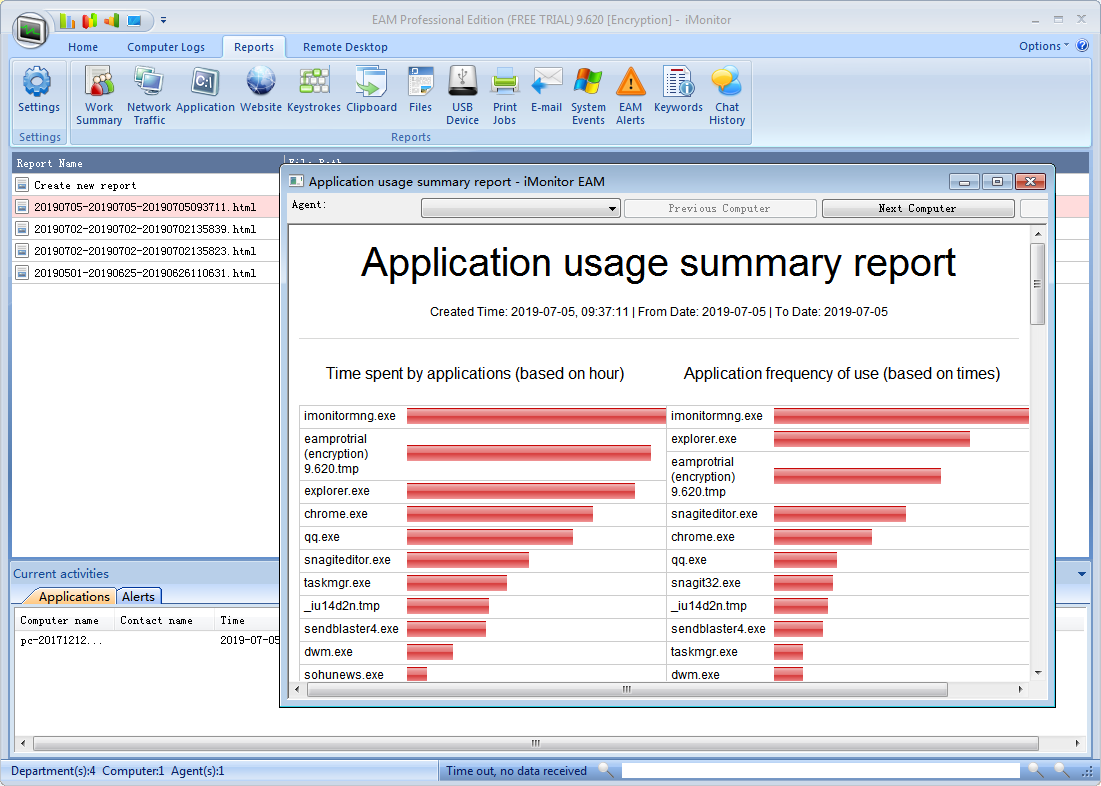This screenshot has width=1101, height=786.
Task: Click the report's scroll down arrow
Action: [x=1037, y=673]
